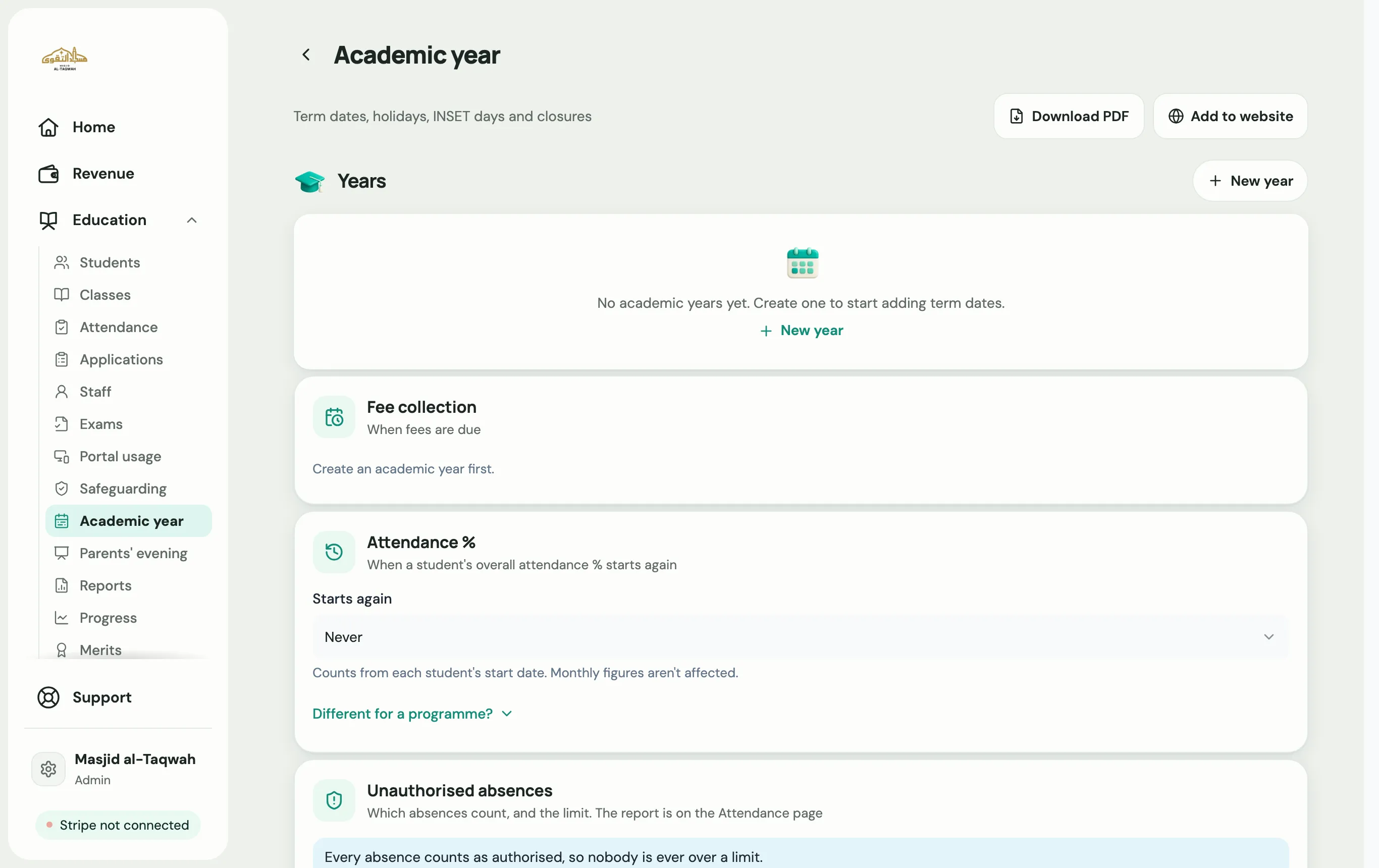Click the globe icon on Add to website
The image size is (1379, 868).
pyautogui.click(x=1176, y=116)
